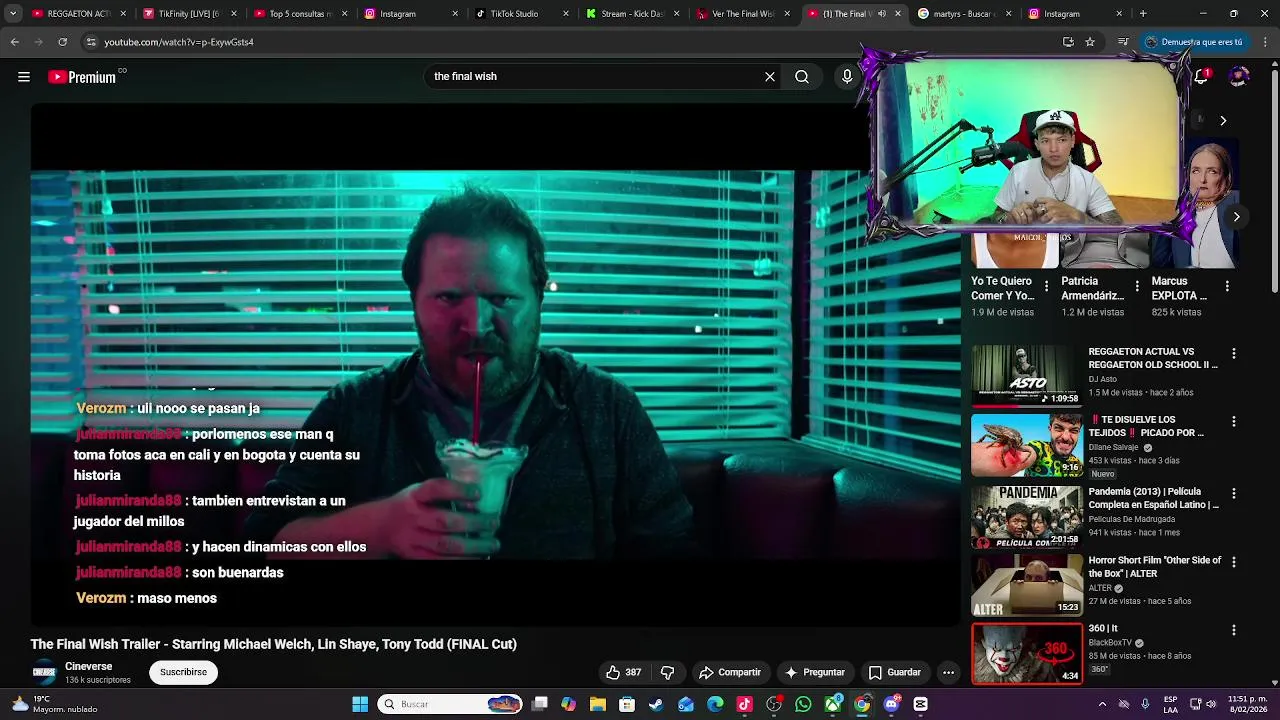Clear search text with the X icon
The image size is (1280, 720).
[x=770, y=77]
